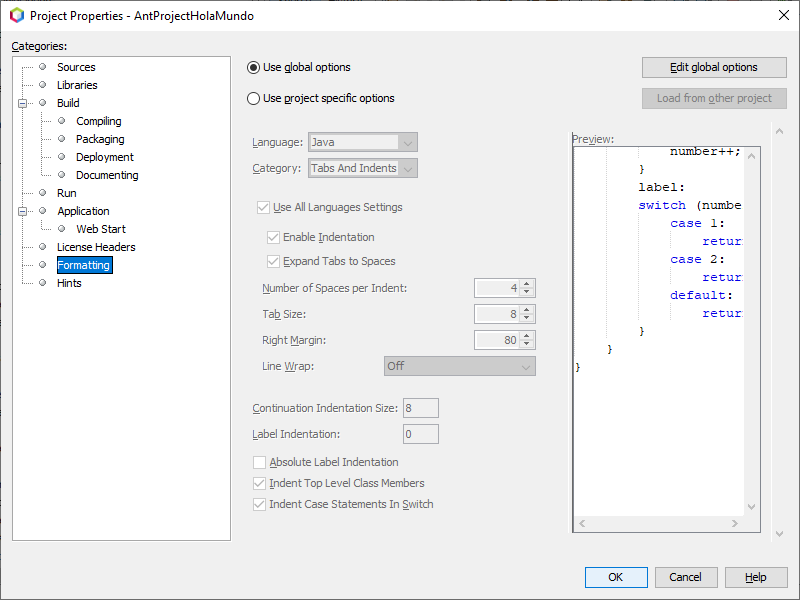800x600 pixels.
Task: Enable Absolute Label Indentation
Action: (x=259, y=462)
